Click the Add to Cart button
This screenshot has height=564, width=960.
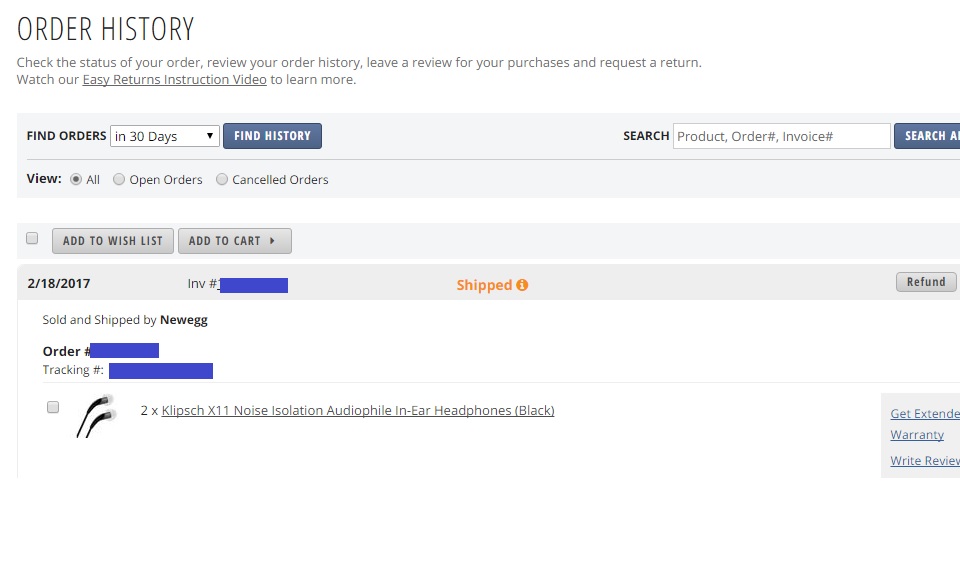[x=234, y=241]
